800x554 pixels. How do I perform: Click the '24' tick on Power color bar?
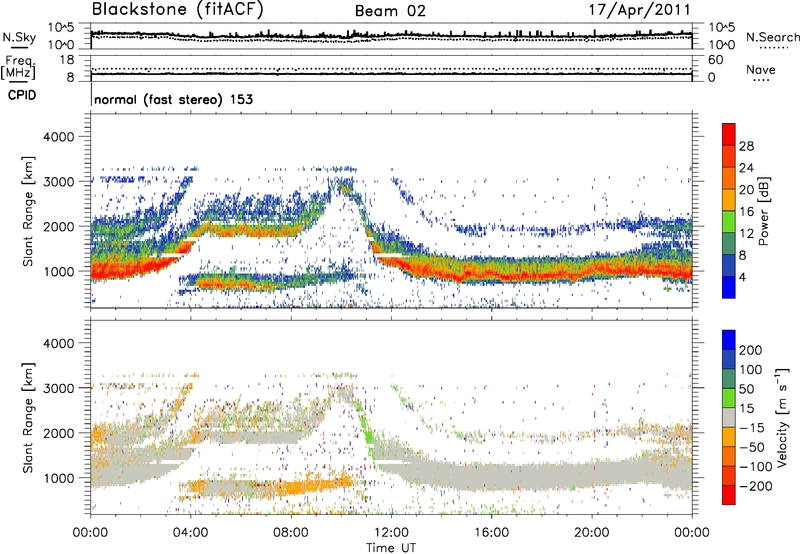(746, 168)
